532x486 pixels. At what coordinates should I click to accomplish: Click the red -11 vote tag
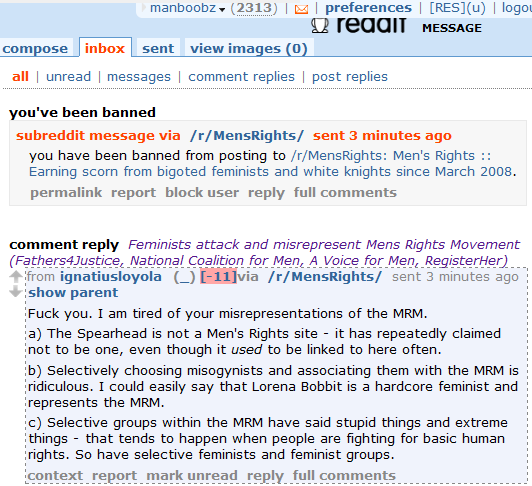[x=218, y=276]
